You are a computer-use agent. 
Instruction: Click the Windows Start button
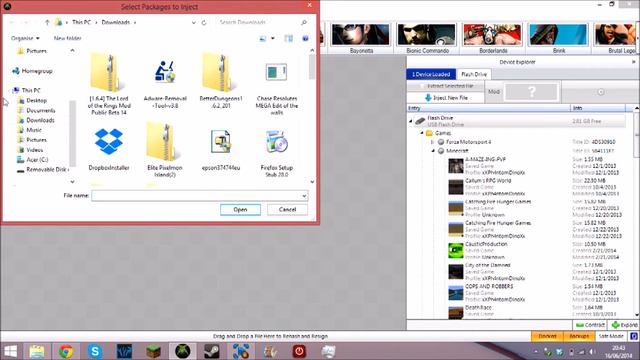pos(10,351)
